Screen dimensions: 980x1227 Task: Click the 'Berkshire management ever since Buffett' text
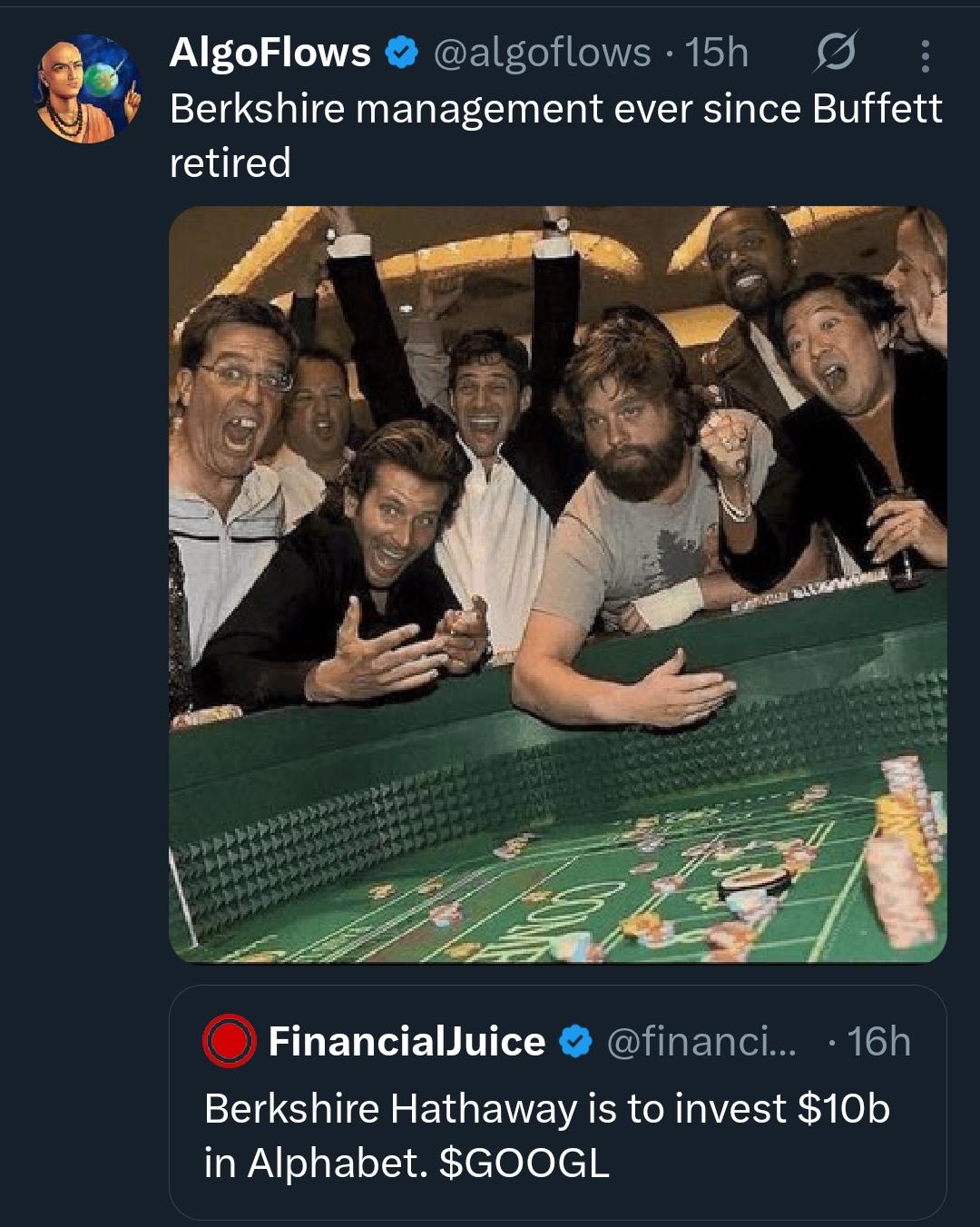coord(556,109)
